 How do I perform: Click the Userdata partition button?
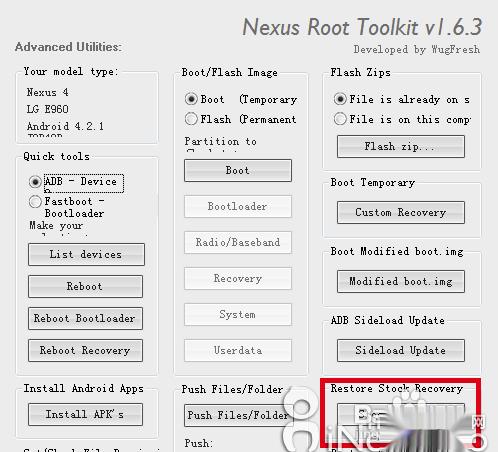click(238, 350)
